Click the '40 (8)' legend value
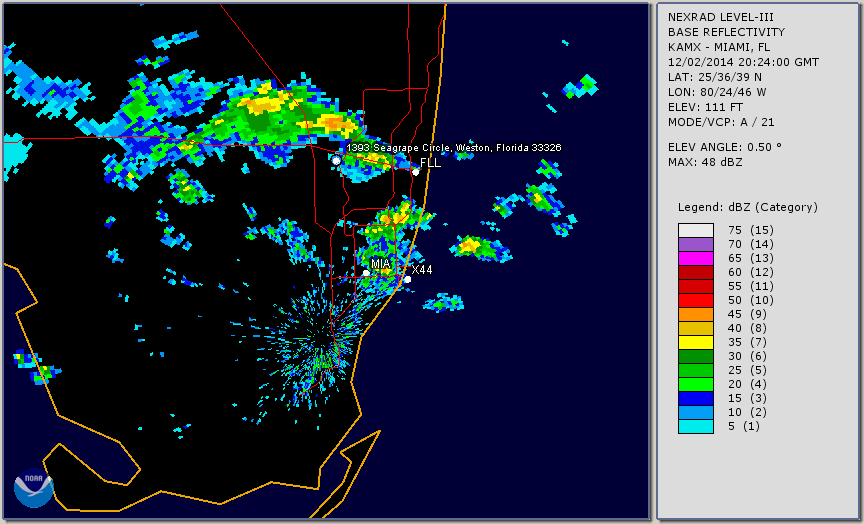The image size is (864, 524). 747,328
